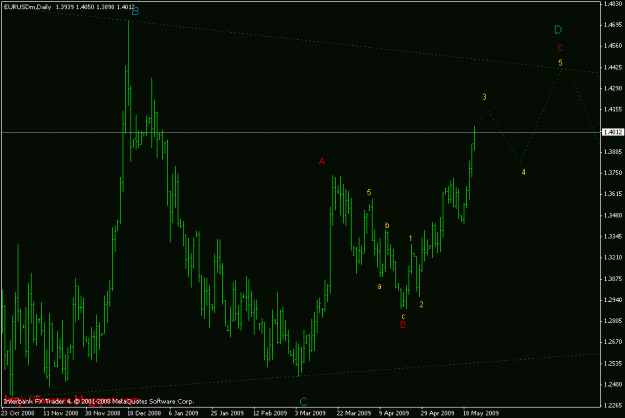Screen dimensions: 625x418
Task: Click the 1.4560 price axis label
Action: click(613, 46)
